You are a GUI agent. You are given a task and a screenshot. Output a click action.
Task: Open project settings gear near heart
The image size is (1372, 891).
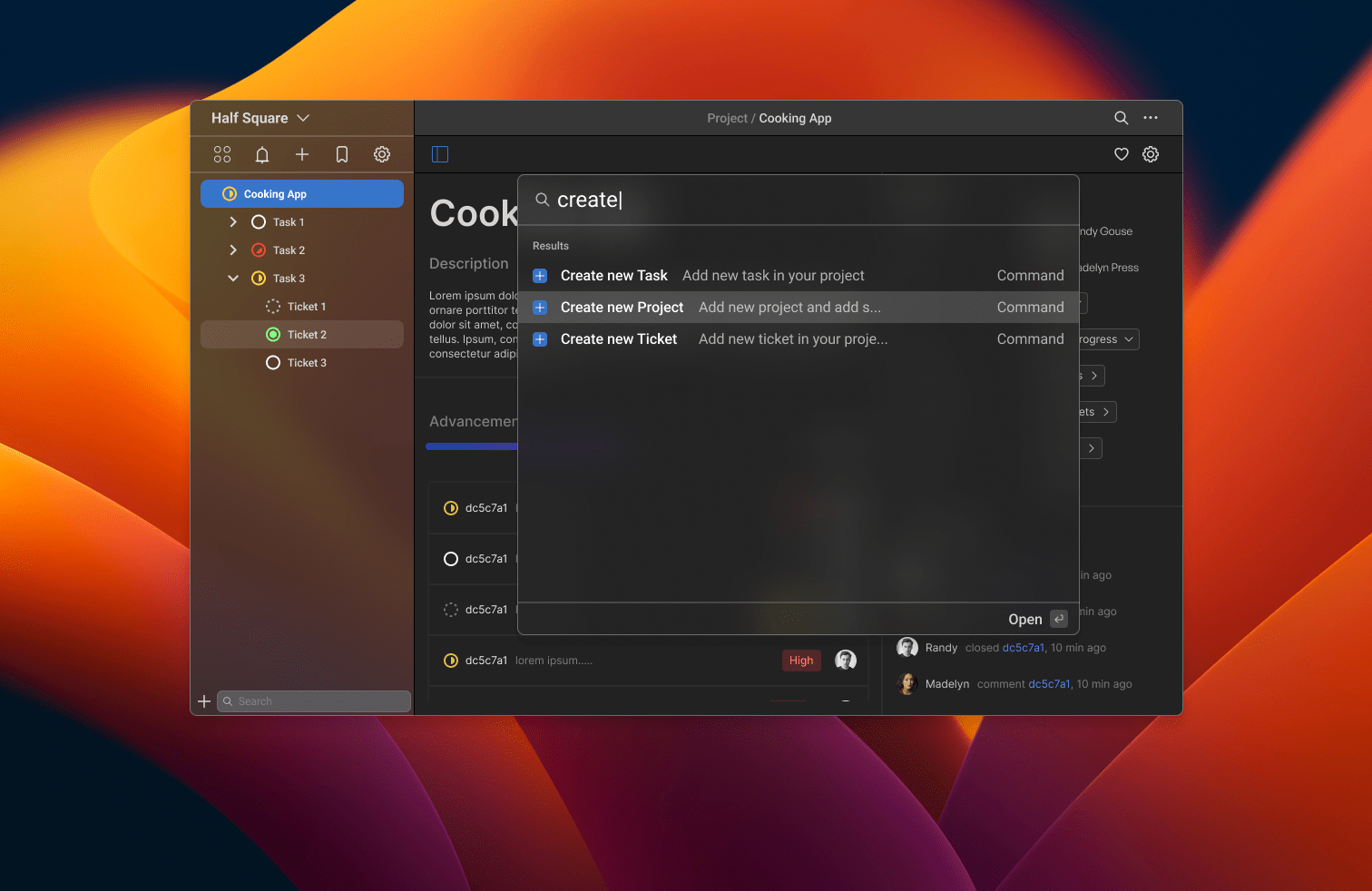[1151, 154]
